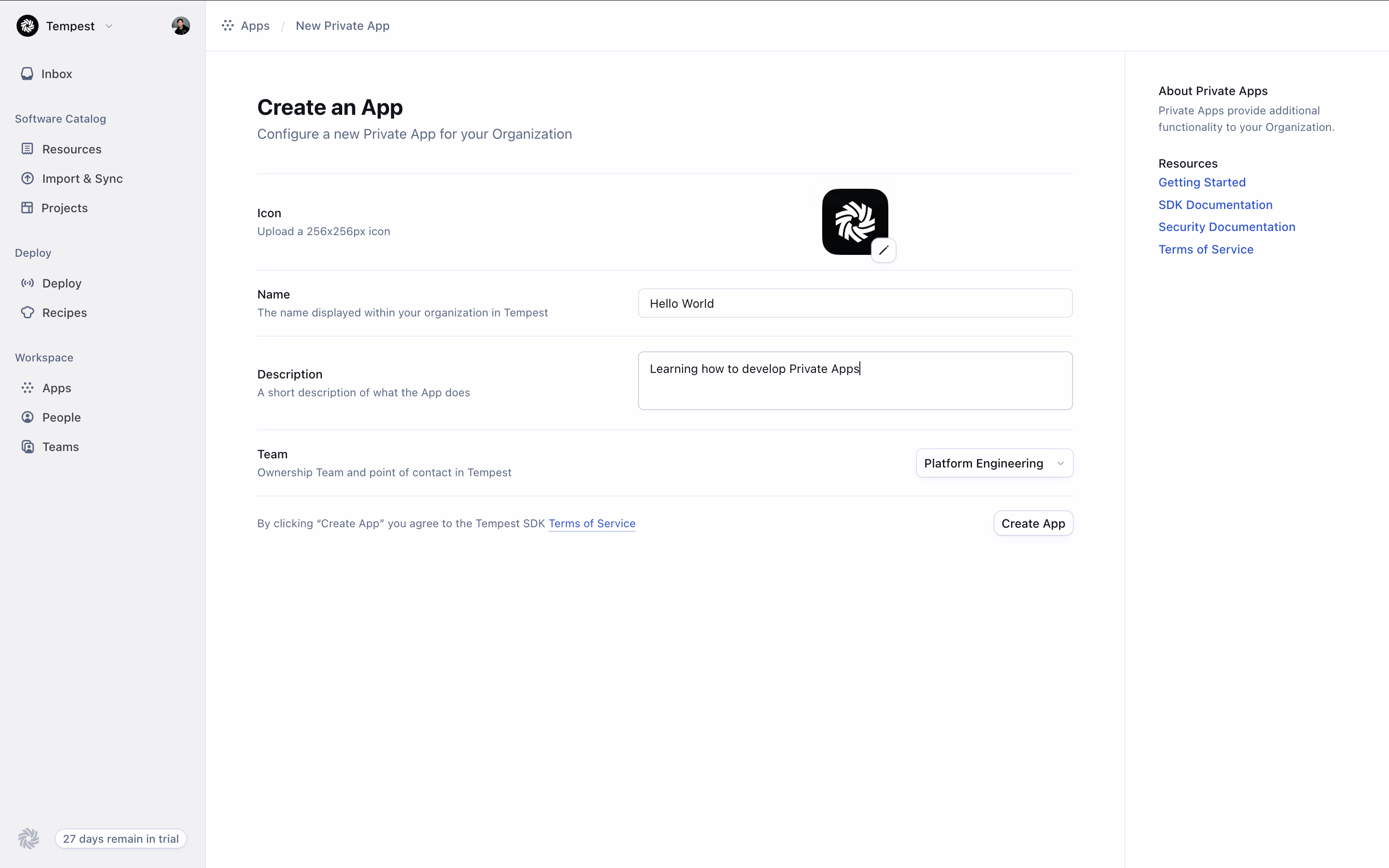Open the Getting Started resource link
Screen dimensions: 1389x868
coord(1201,183)
